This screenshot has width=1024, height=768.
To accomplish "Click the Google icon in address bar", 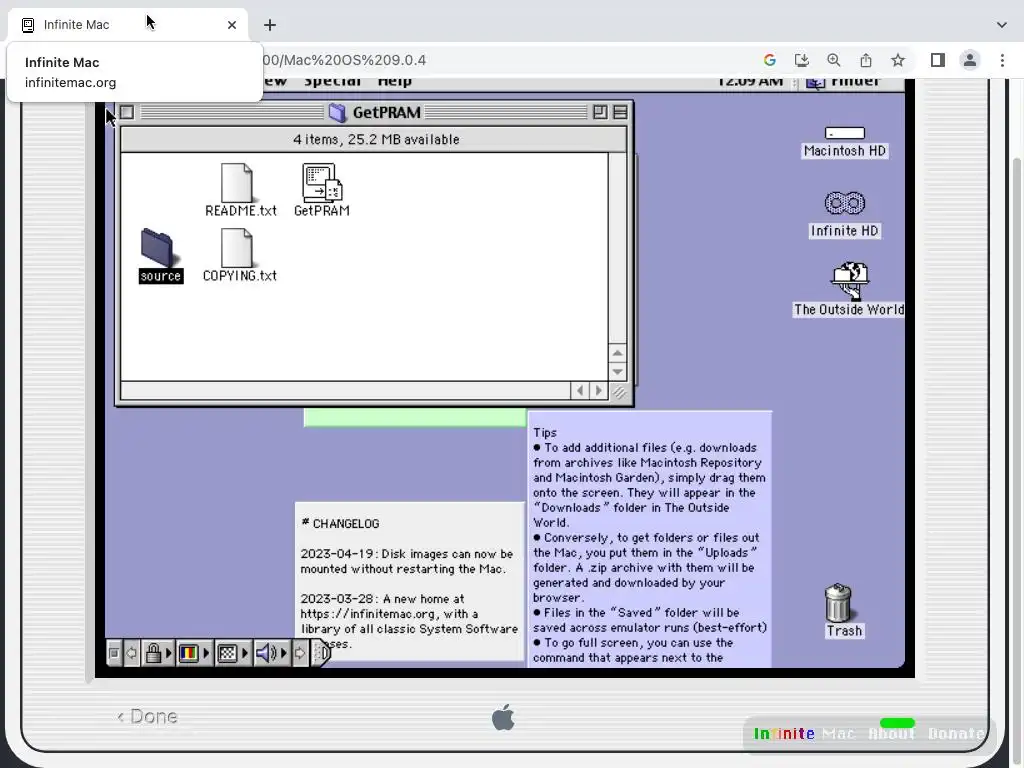I will coord(770,60).
